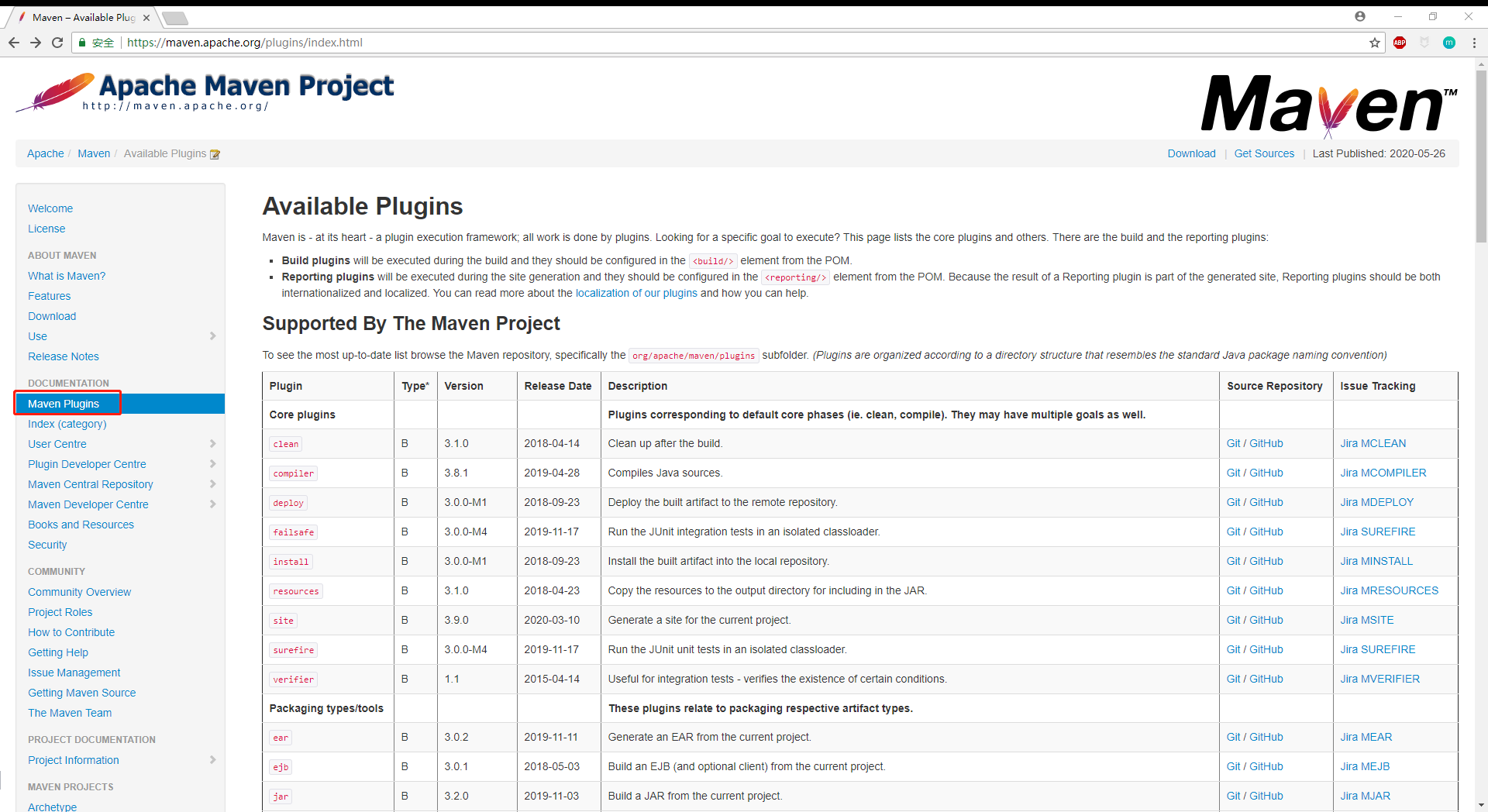This screenshot has height=812, width=1488.
Task: Open Features in the sidebar
Action: 49,296
